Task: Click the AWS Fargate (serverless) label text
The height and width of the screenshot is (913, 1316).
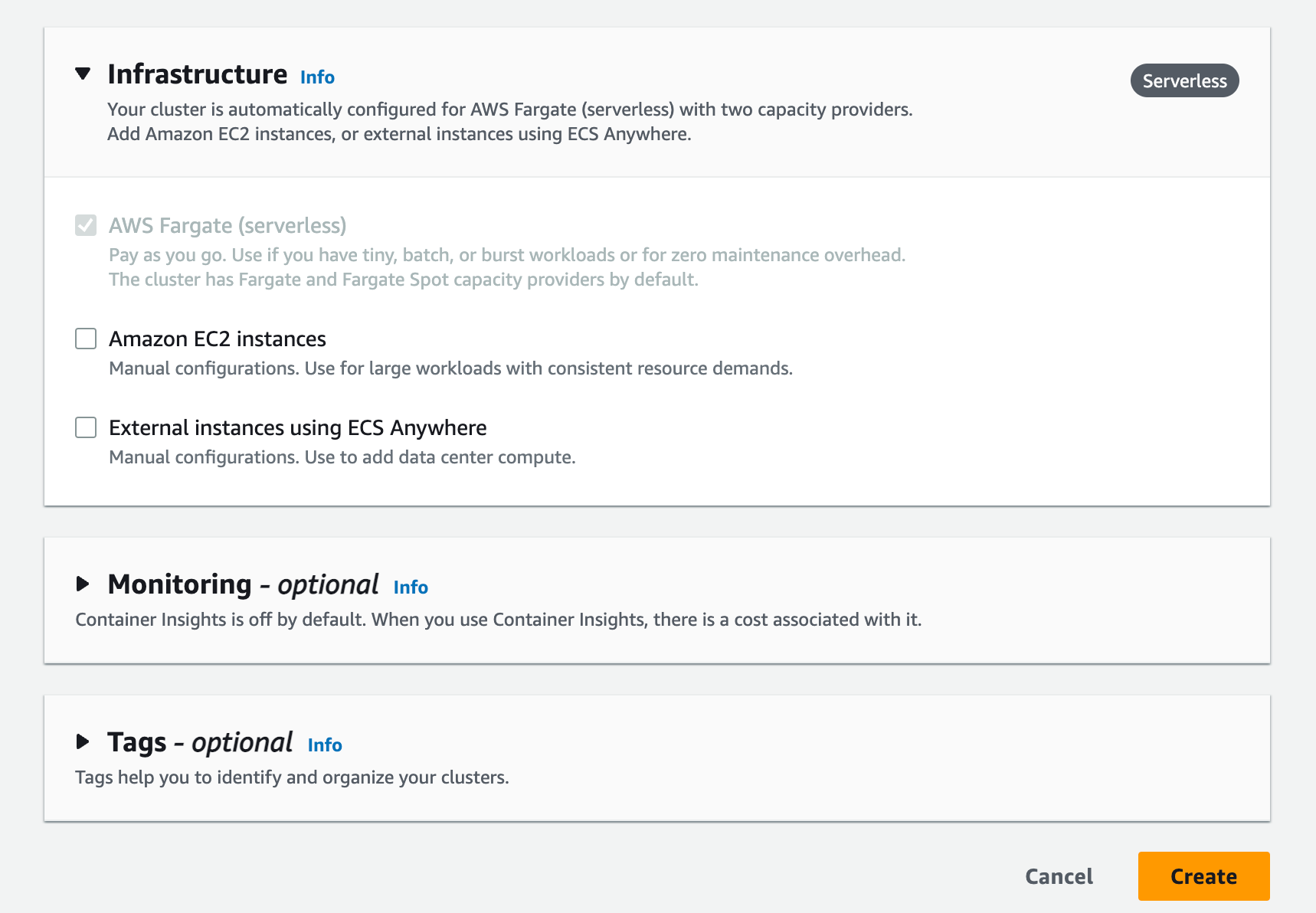Action: point(228,225)
